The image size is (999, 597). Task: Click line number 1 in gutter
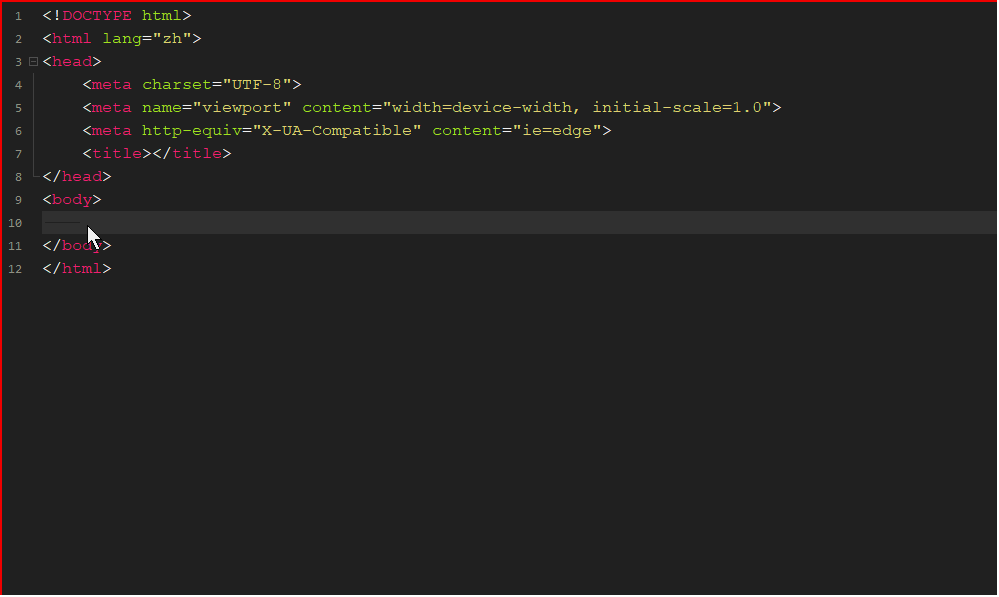[18, 16]
